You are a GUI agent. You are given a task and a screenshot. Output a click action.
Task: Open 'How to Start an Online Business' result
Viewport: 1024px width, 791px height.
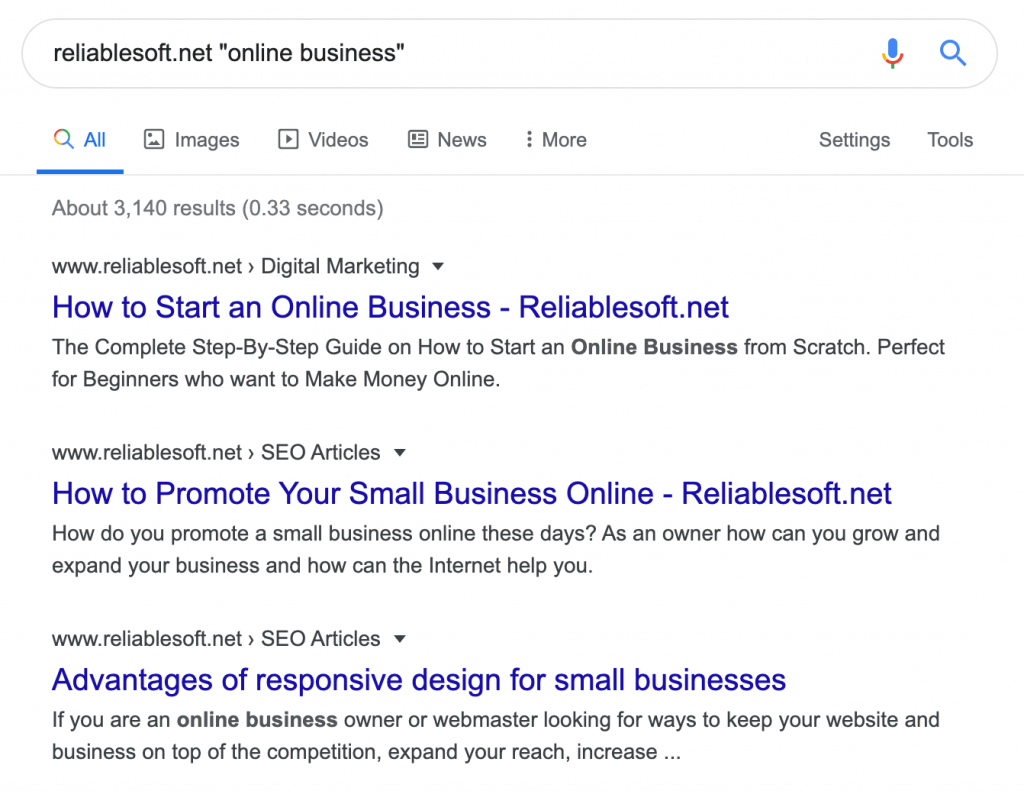[390, 307]
